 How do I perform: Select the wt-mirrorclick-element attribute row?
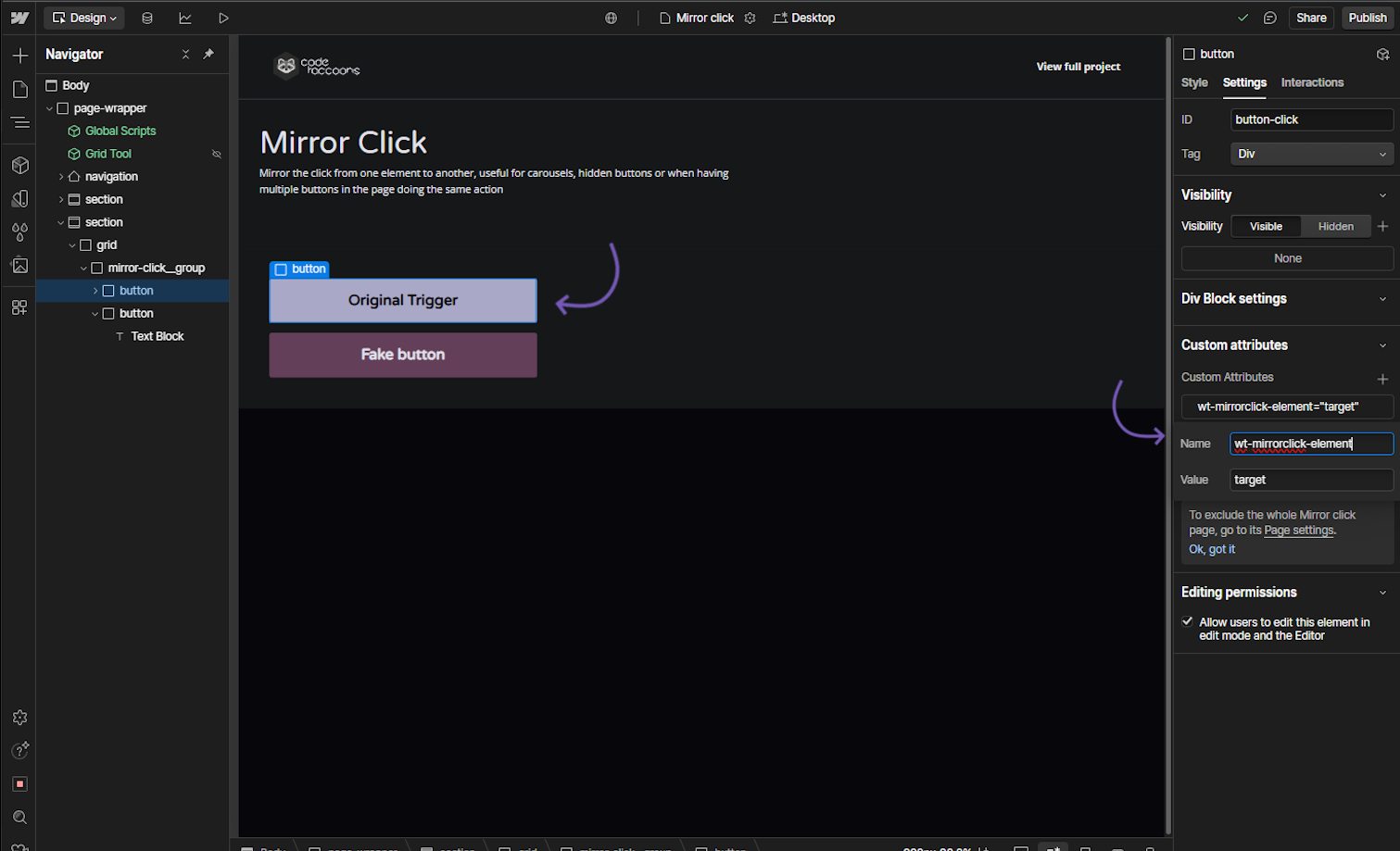(x=1287, y=407)
